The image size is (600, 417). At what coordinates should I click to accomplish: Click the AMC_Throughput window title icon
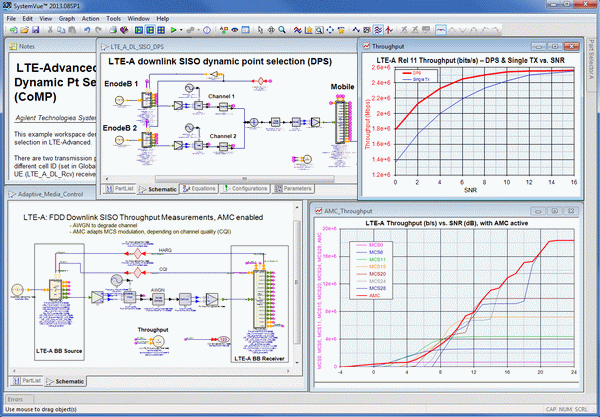(x=318, y=212)
